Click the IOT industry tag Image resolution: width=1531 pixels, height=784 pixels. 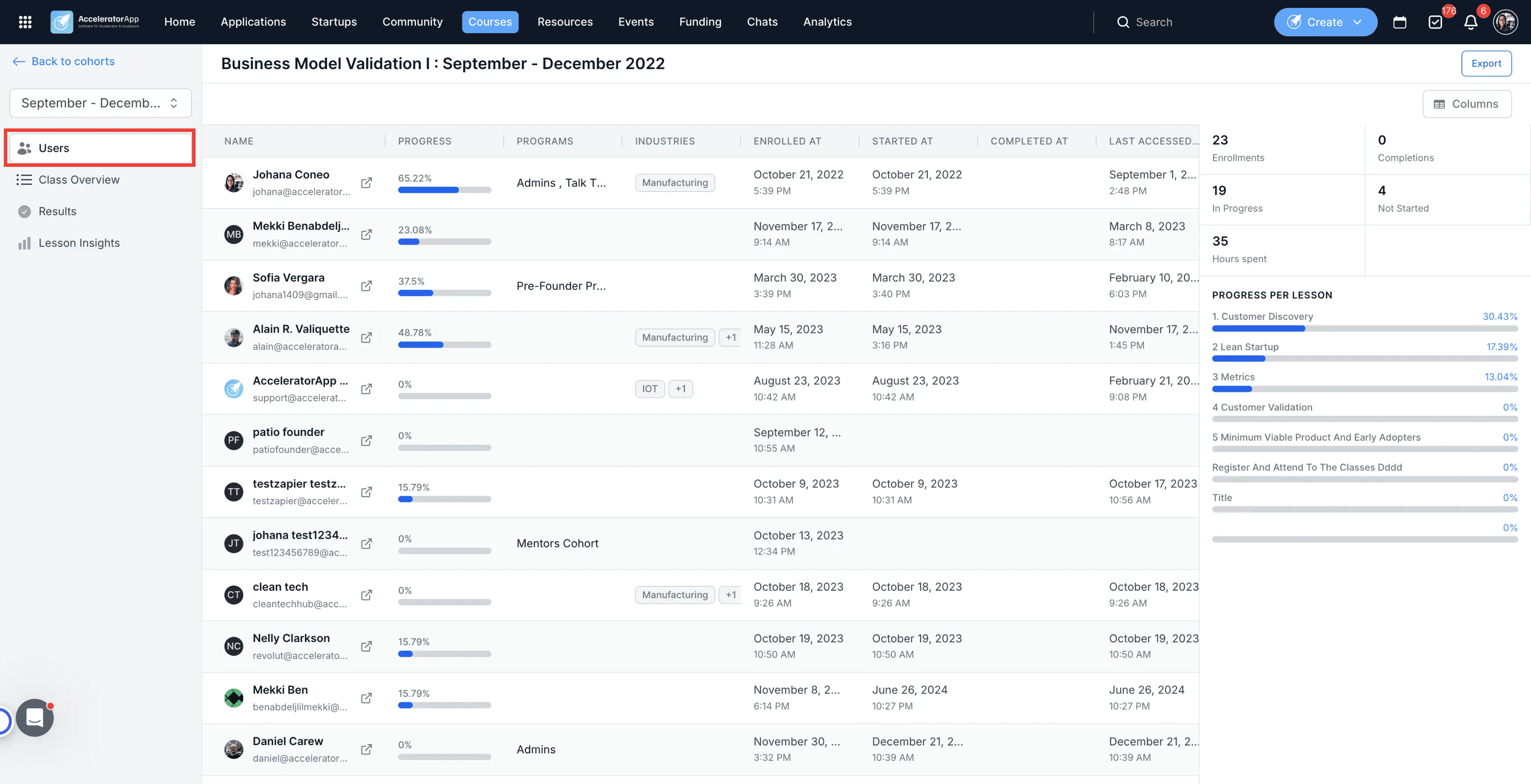point(650,389)
